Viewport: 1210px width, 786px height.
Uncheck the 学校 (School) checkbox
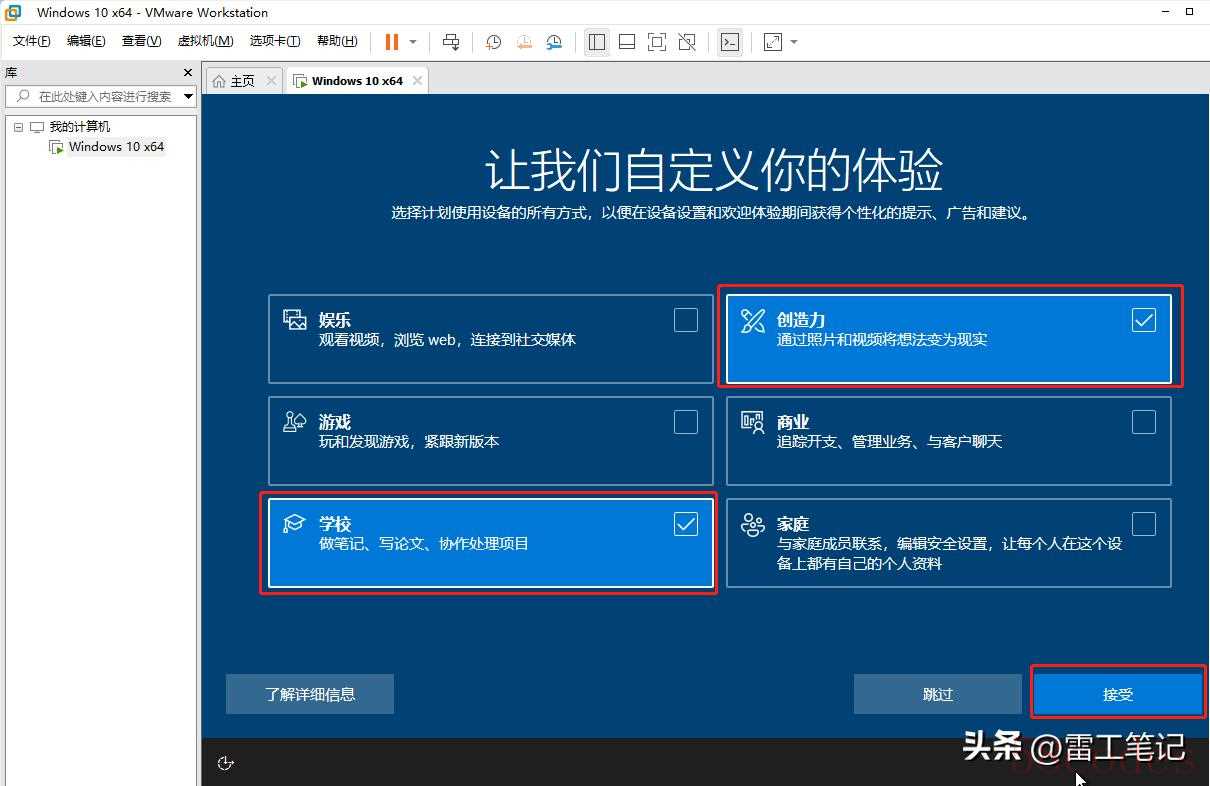point(685,524)
